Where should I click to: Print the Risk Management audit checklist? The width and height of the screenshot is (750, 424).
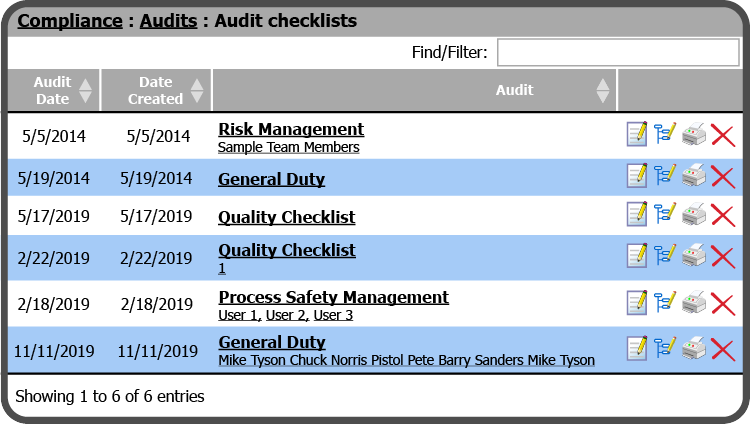point(694,135)
